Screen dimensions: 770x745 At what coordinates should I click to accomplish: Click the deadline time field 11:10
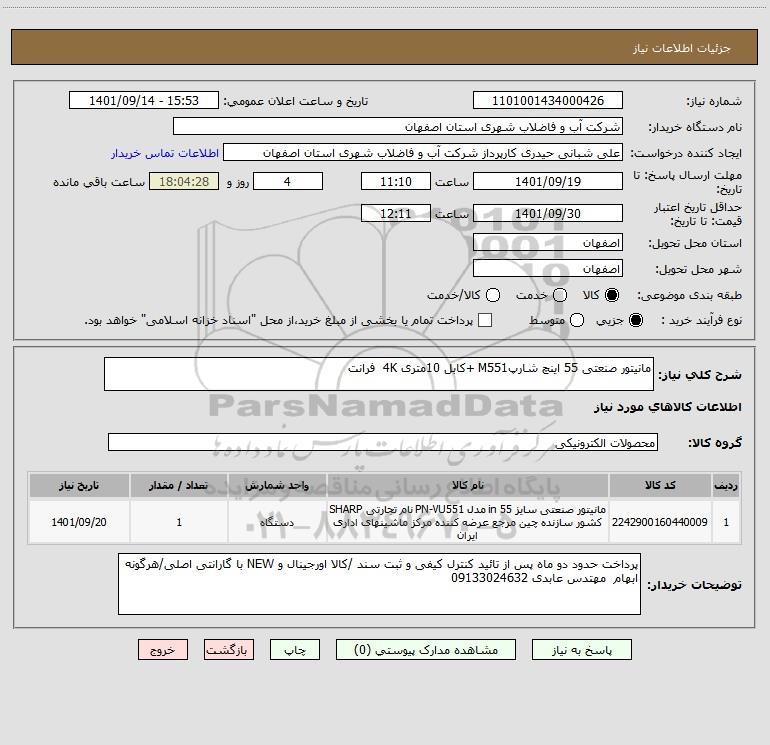[396, 181]
